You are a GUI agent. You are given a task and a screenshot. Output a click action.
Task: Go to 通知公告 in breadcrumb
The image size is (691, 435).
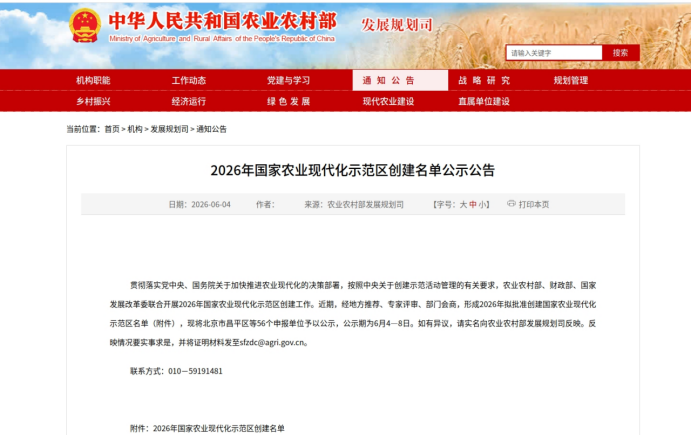211,129
